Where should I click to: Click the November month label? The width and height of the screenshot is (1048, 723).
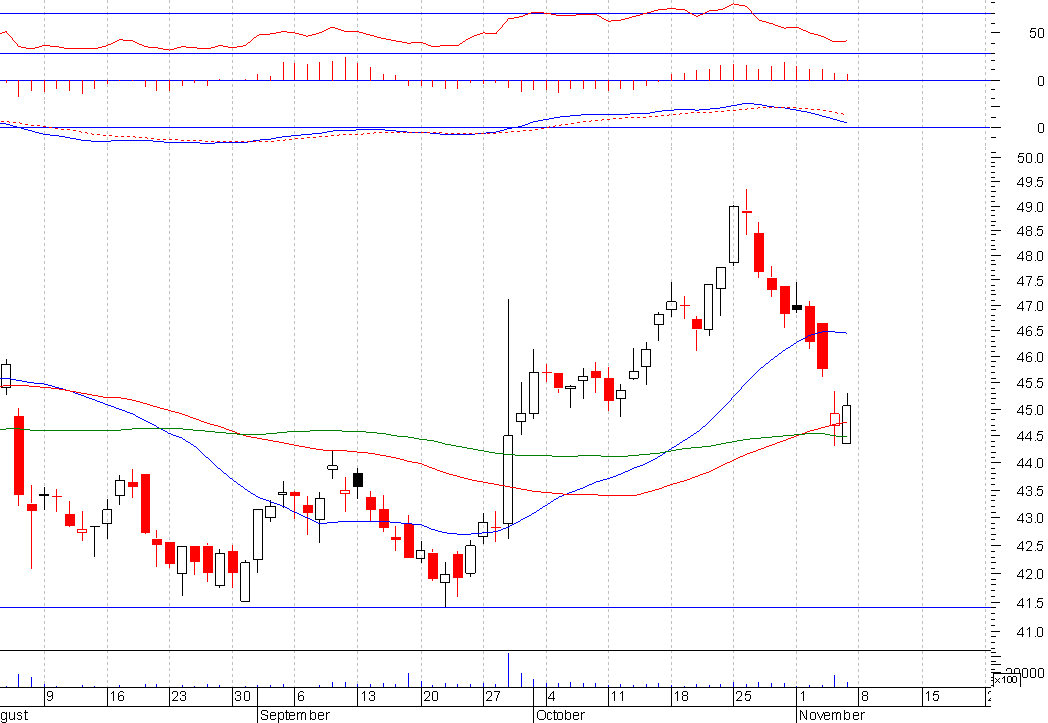(x=831, y=715)
